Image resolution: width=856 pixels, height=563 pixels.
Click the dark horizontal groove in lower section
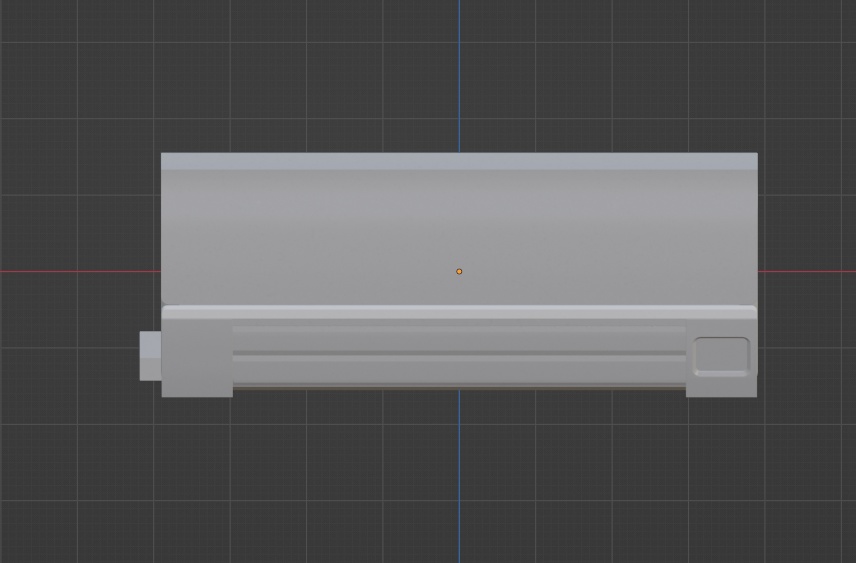[x=459, y=353]
